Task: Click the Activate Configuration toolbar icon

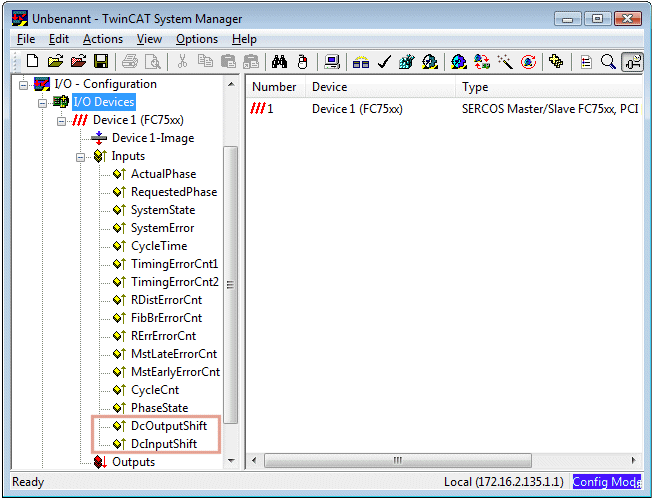Action: (407, 62)
